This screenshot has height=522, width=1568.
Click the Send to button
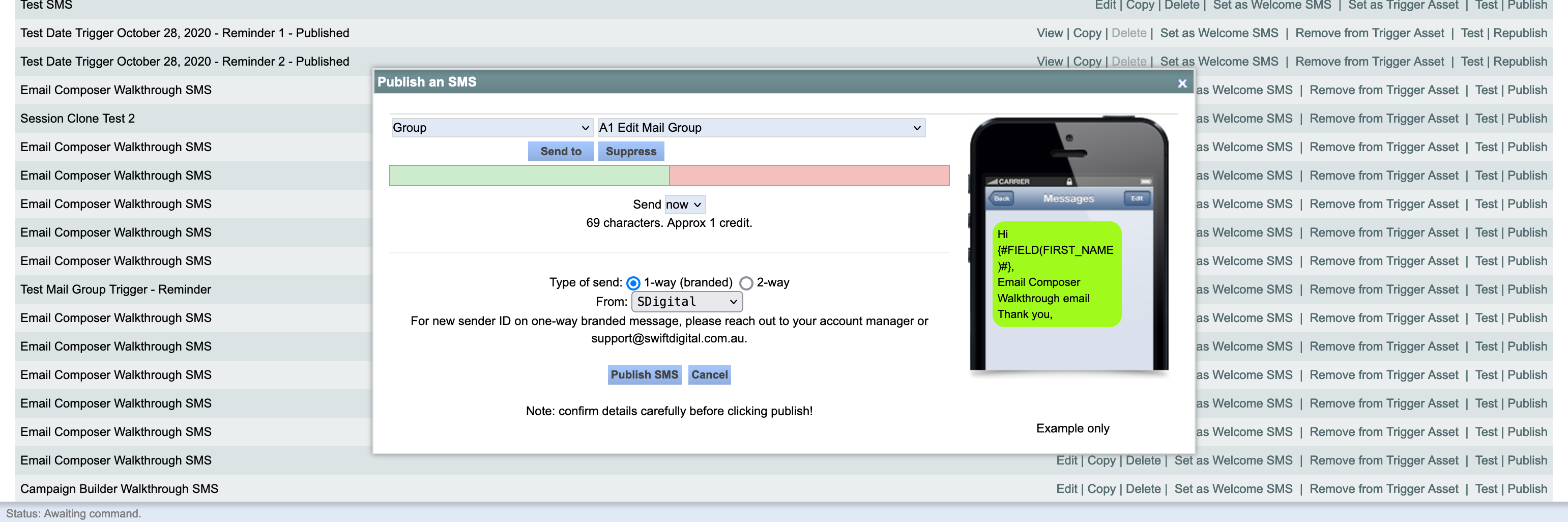coord(561,151)
